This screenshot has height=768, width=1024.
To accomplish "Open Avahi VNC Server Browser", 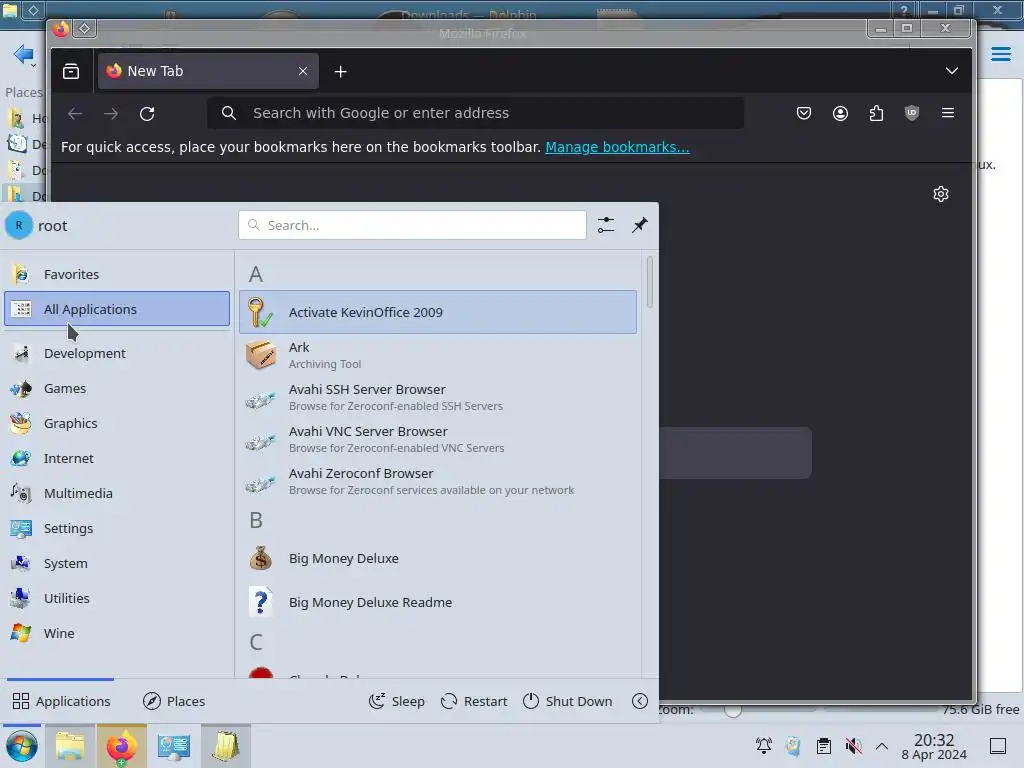I will click(x=438, y=440).
